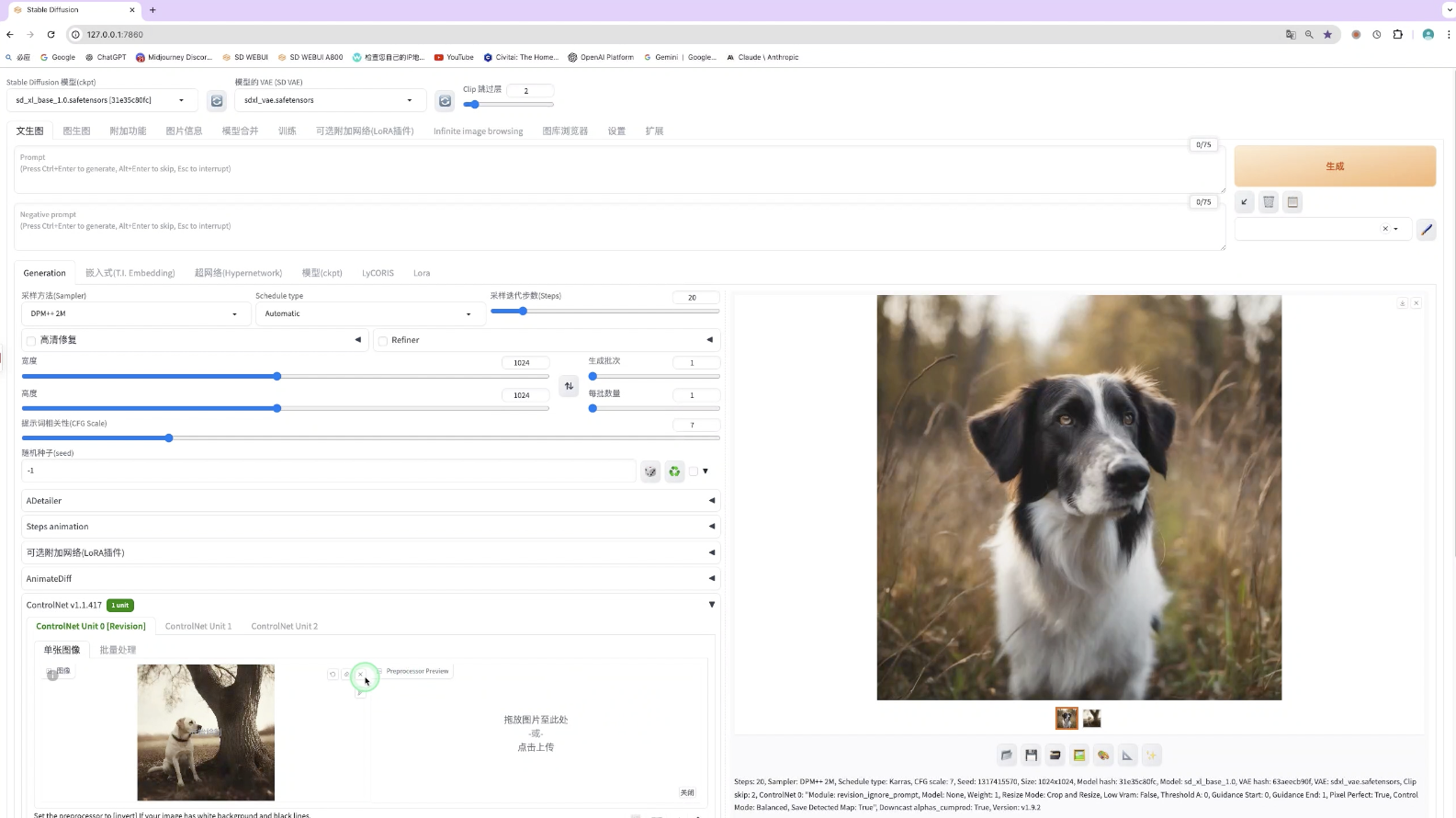Click the seed value input field
1456x818 pixels.
(328, 471)
